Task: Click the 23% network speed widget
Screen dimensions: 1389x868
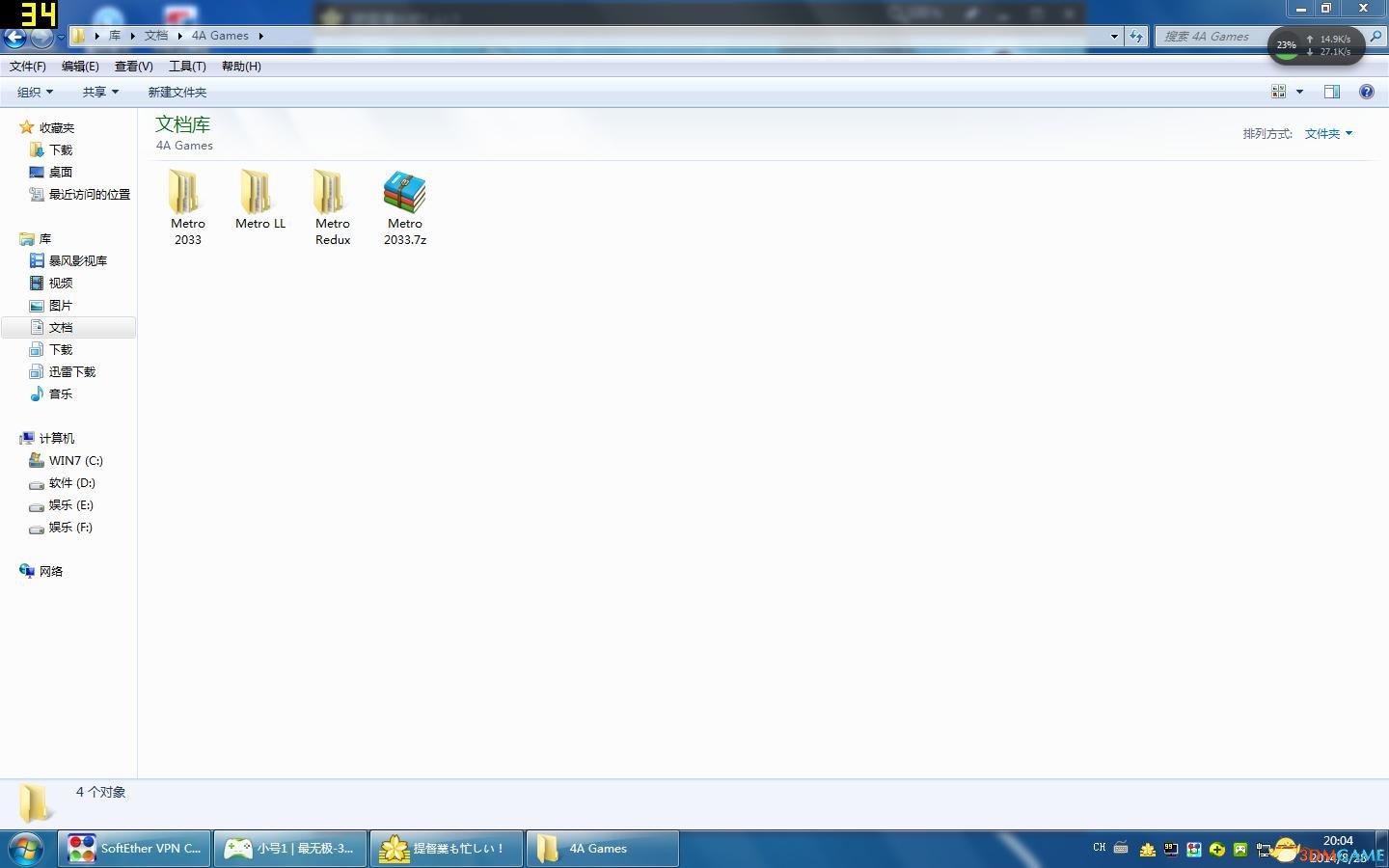Action: point(1316,45)
